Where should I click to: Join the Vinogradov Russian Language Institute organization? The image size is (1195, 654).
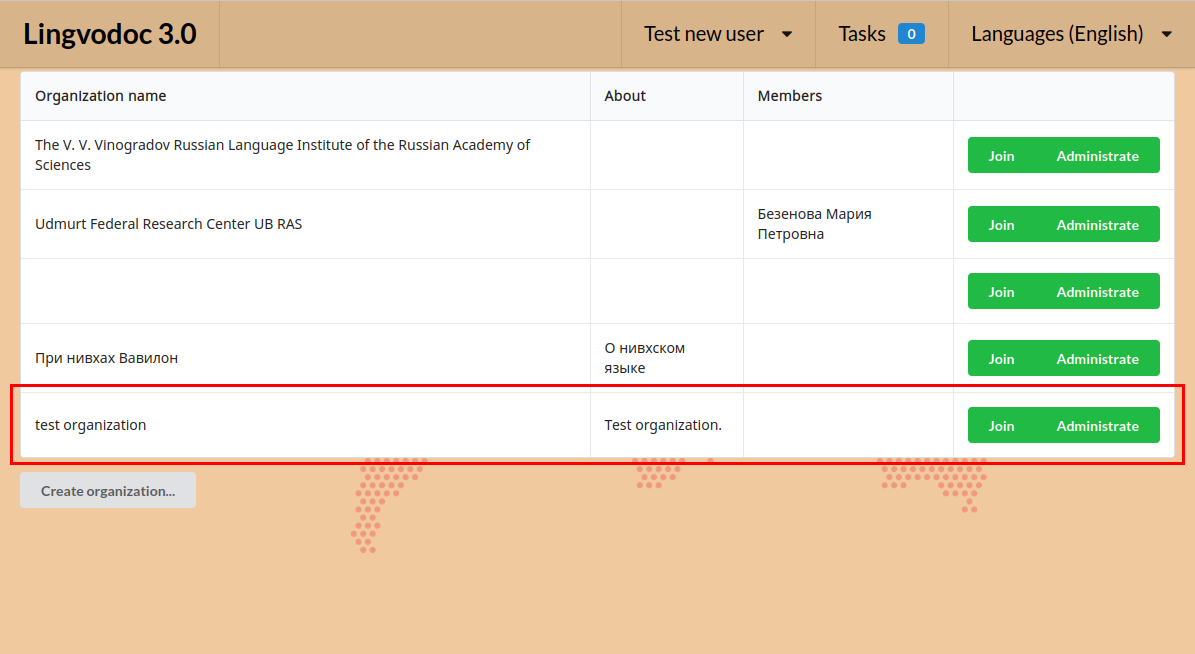tap(1001, 155)
